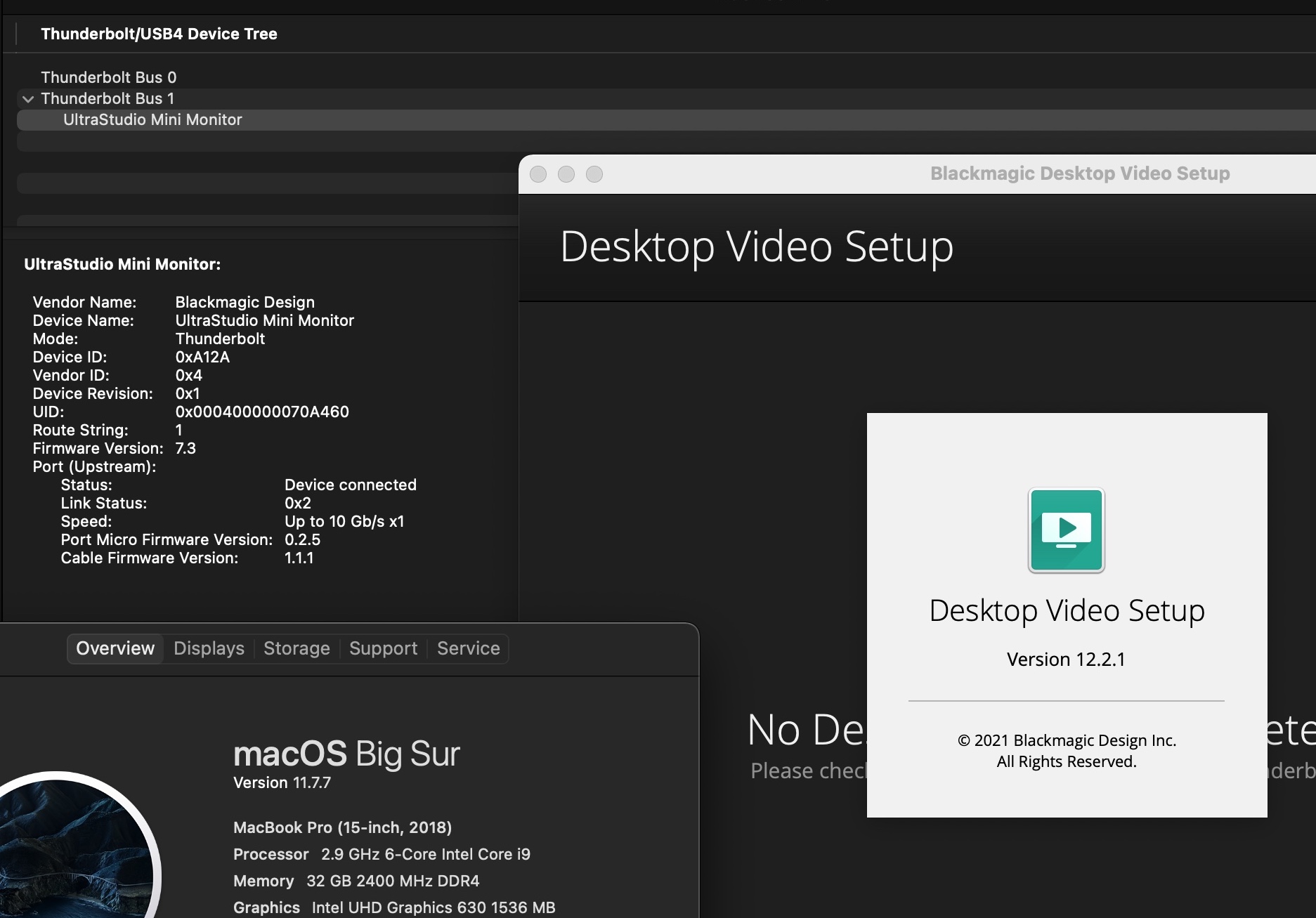Click macOS Version 11.7.7 text

[282, 782]
